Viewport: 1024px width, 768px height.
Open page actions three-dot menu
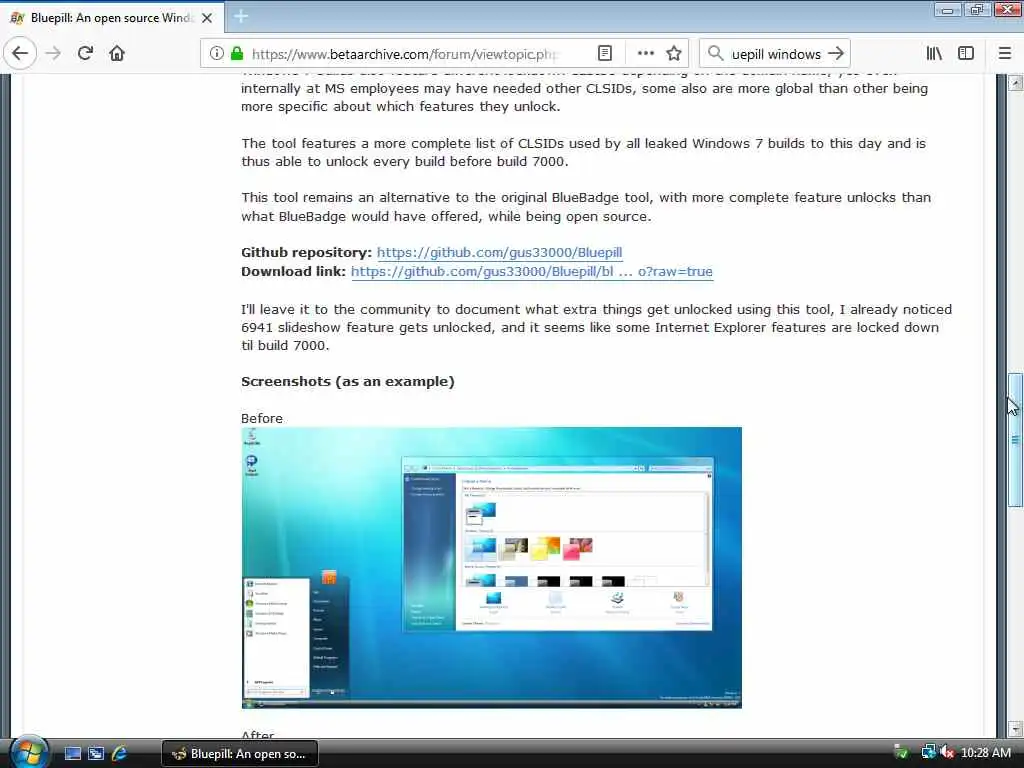[x=645, y=54]
